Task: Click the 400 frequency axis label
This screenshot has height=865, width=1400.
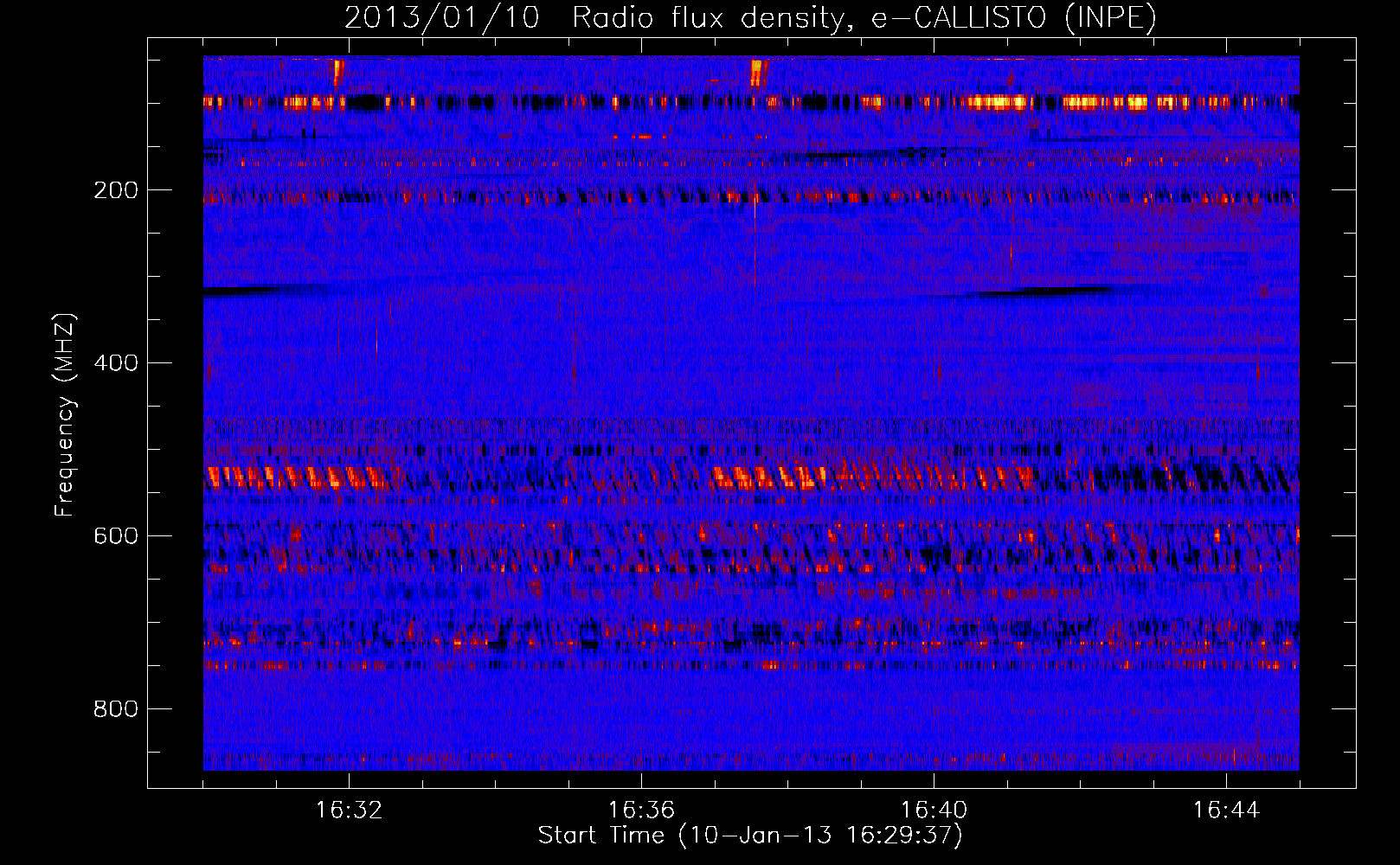Action: 116,363
